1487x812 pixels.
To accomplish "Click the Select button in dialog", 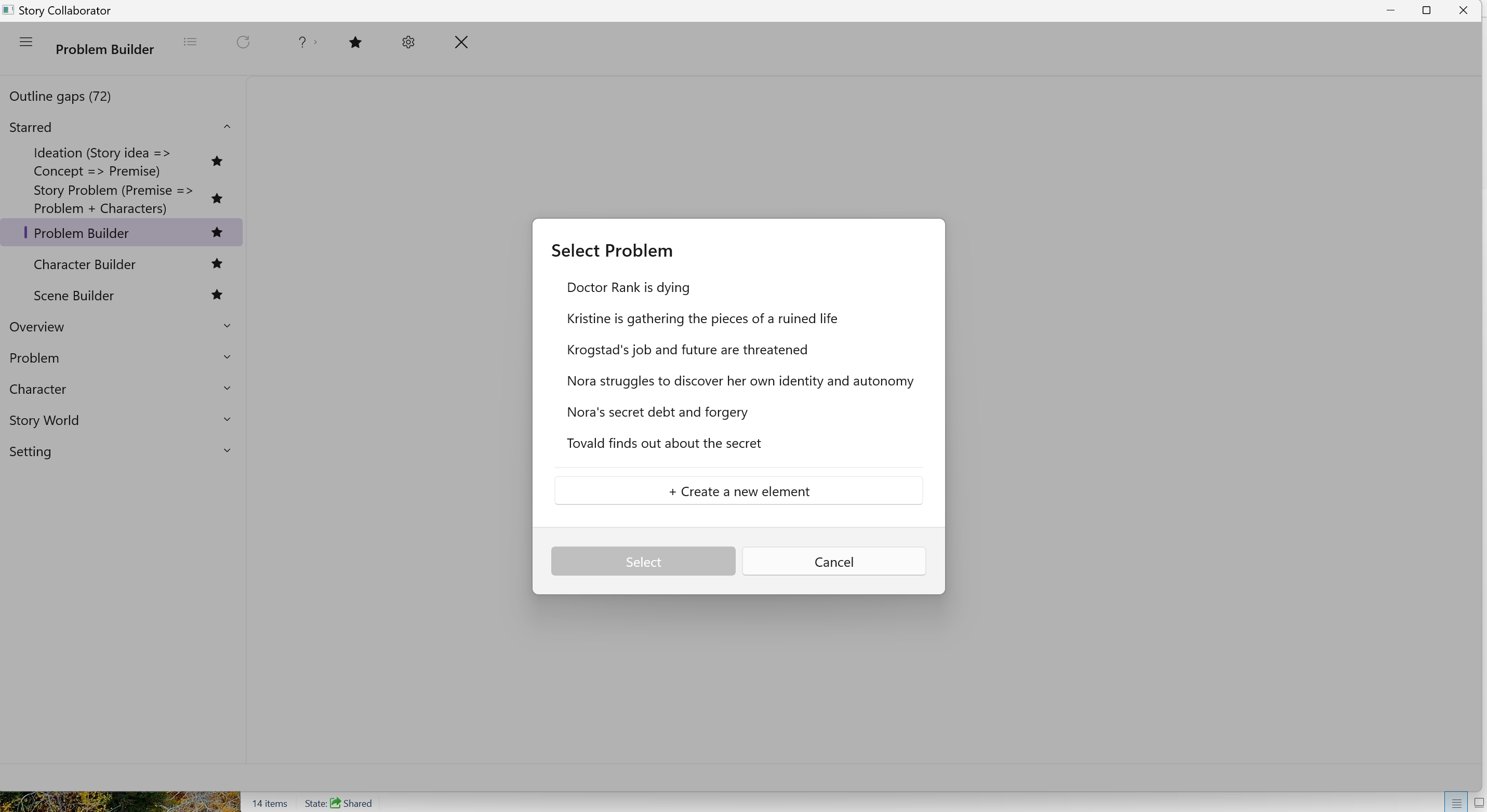I will 643,562.
